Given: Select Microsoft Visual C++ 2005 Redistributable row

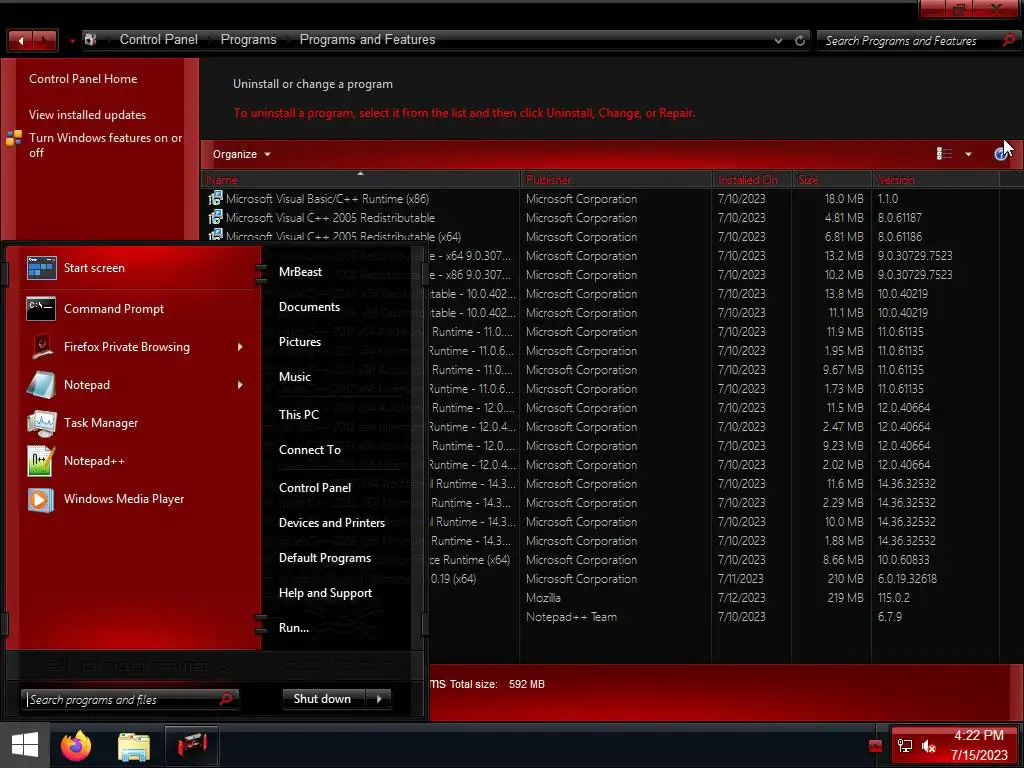Looking at the screenshot, I should pyautogui.click(x=601, y=217).
